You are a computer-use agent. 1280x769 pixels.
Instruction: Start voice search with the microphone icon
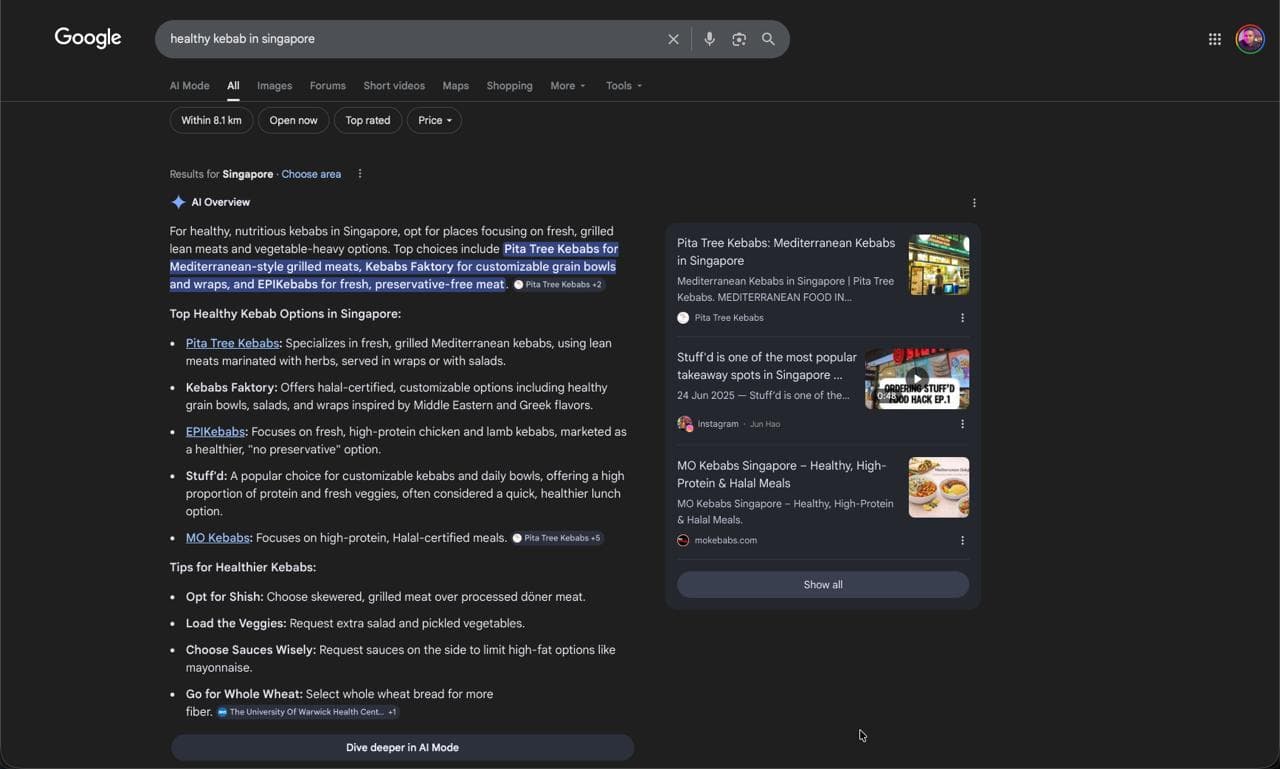click(x=709, y=39)
